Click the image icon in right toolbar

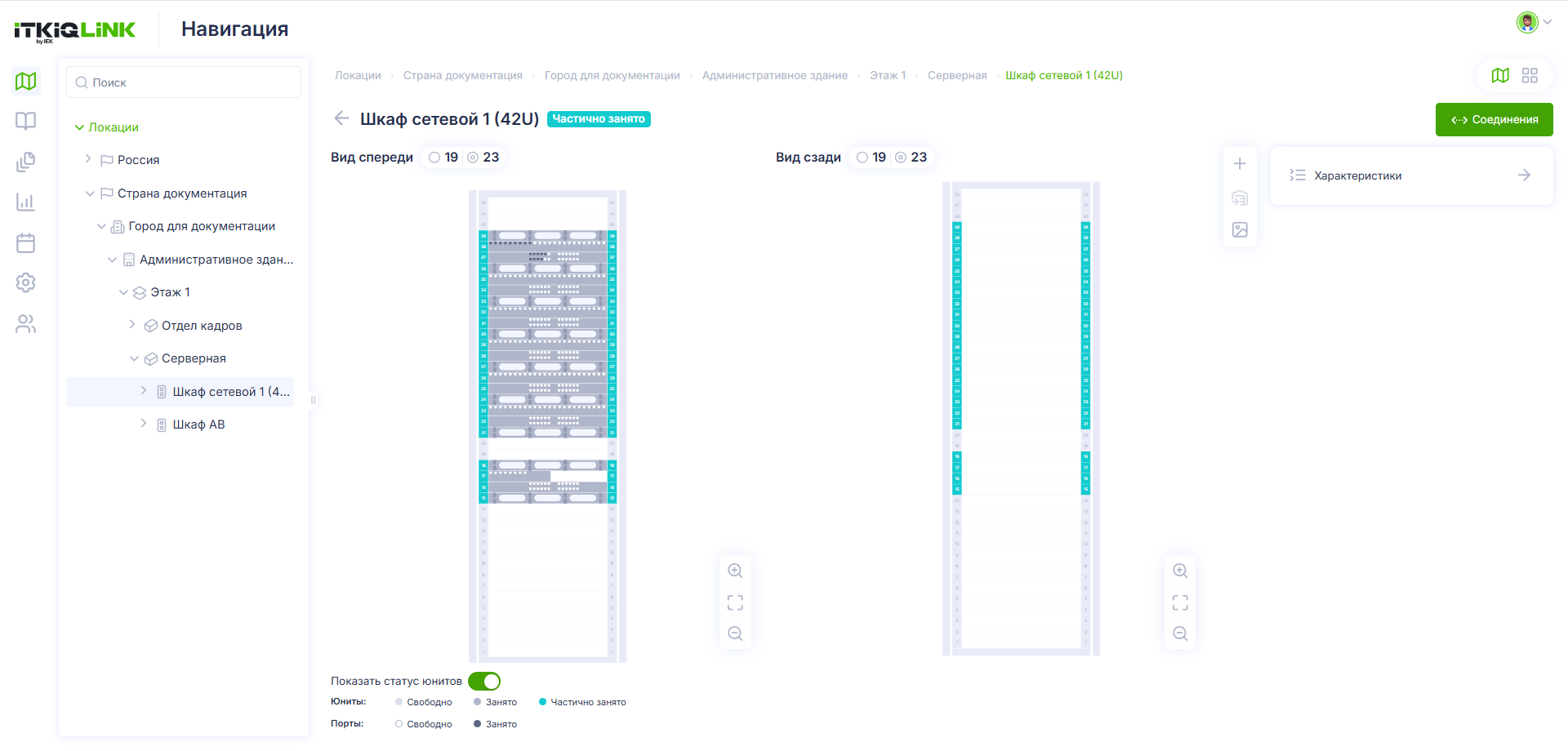pos(1240,230)
